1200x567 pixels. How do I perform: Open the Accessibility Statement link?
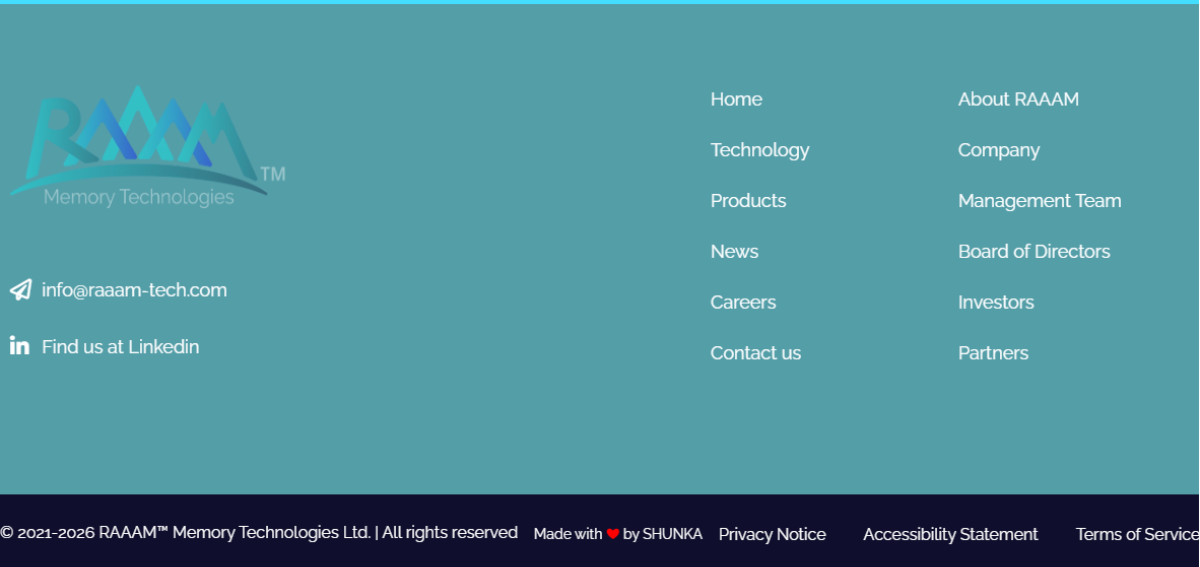[x=950, y=535]
